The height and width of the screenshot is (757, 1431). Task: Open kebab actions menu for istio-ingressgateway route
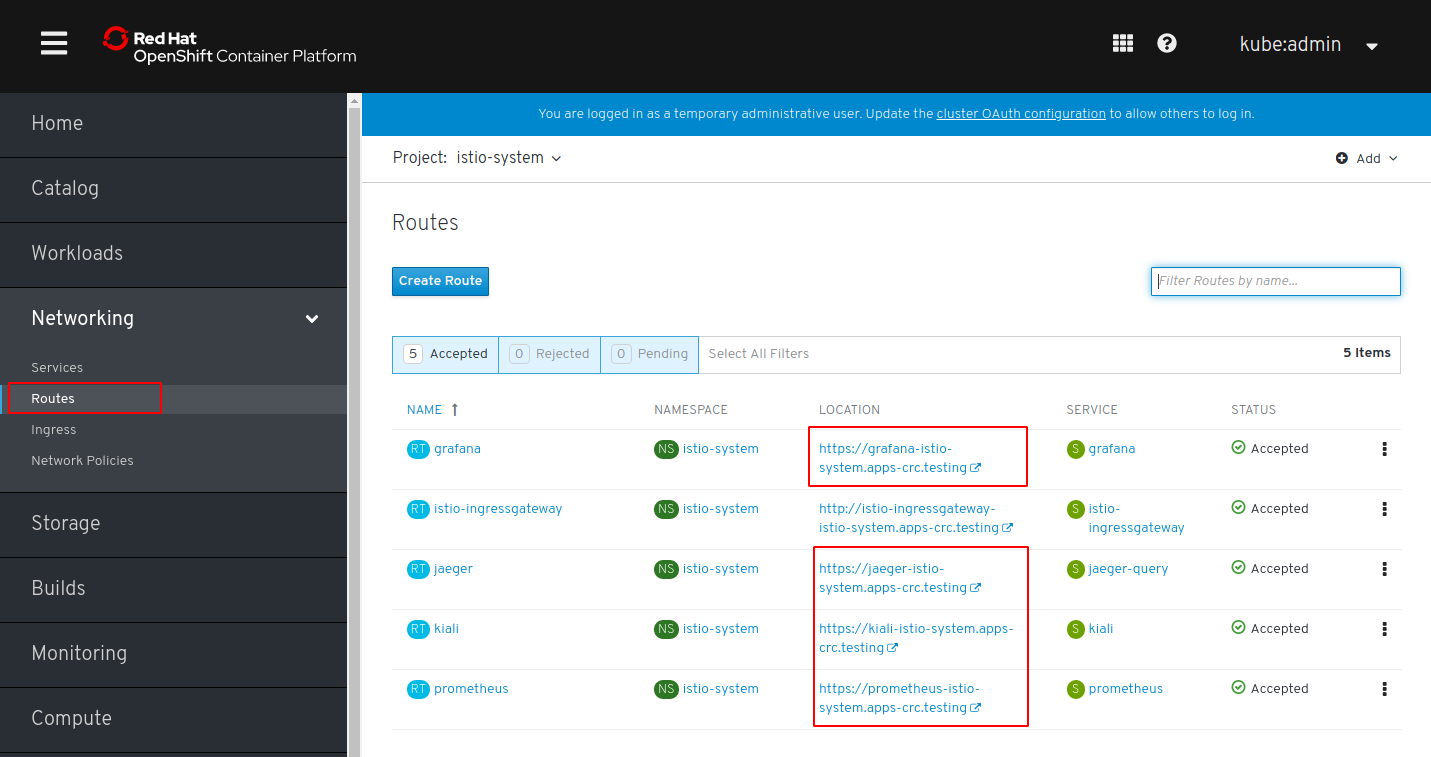1384,509
